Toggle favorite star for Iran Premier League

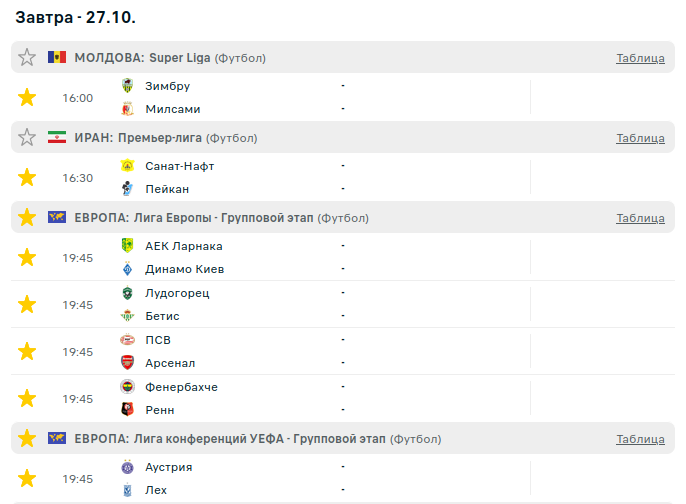27,138
